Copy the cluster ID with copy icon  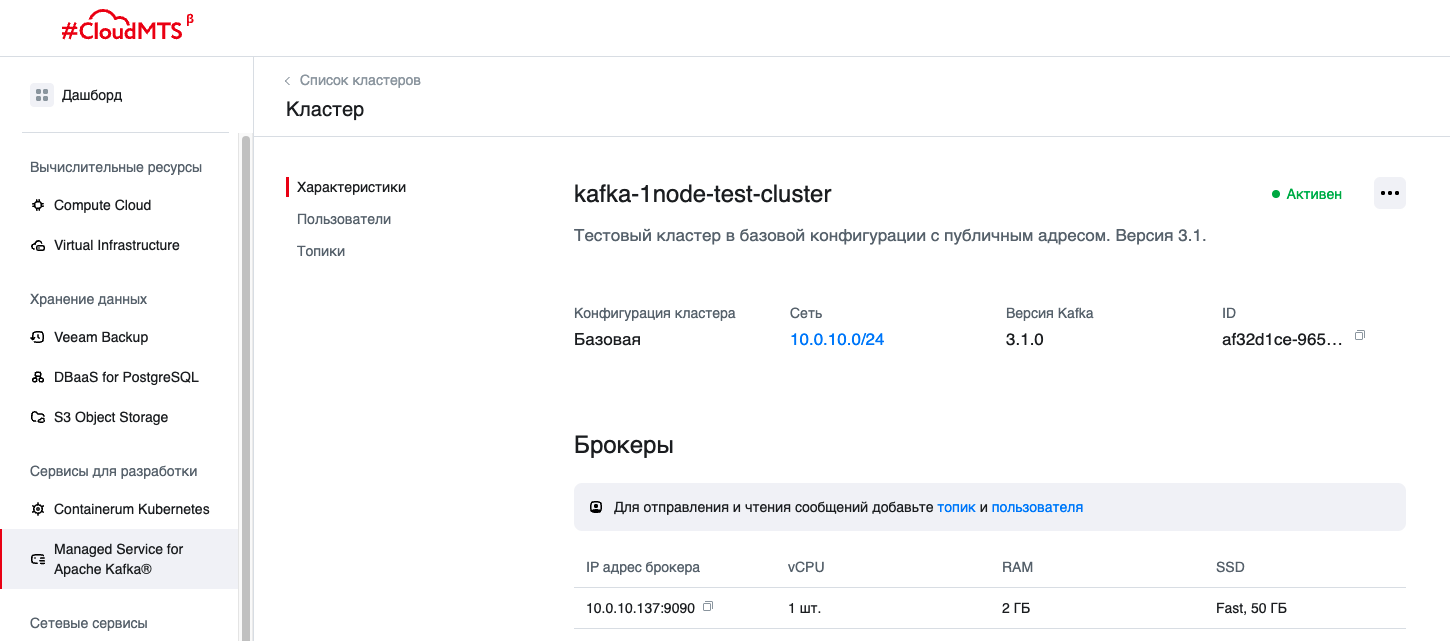pyautogui.click(x=1360, y=336)
